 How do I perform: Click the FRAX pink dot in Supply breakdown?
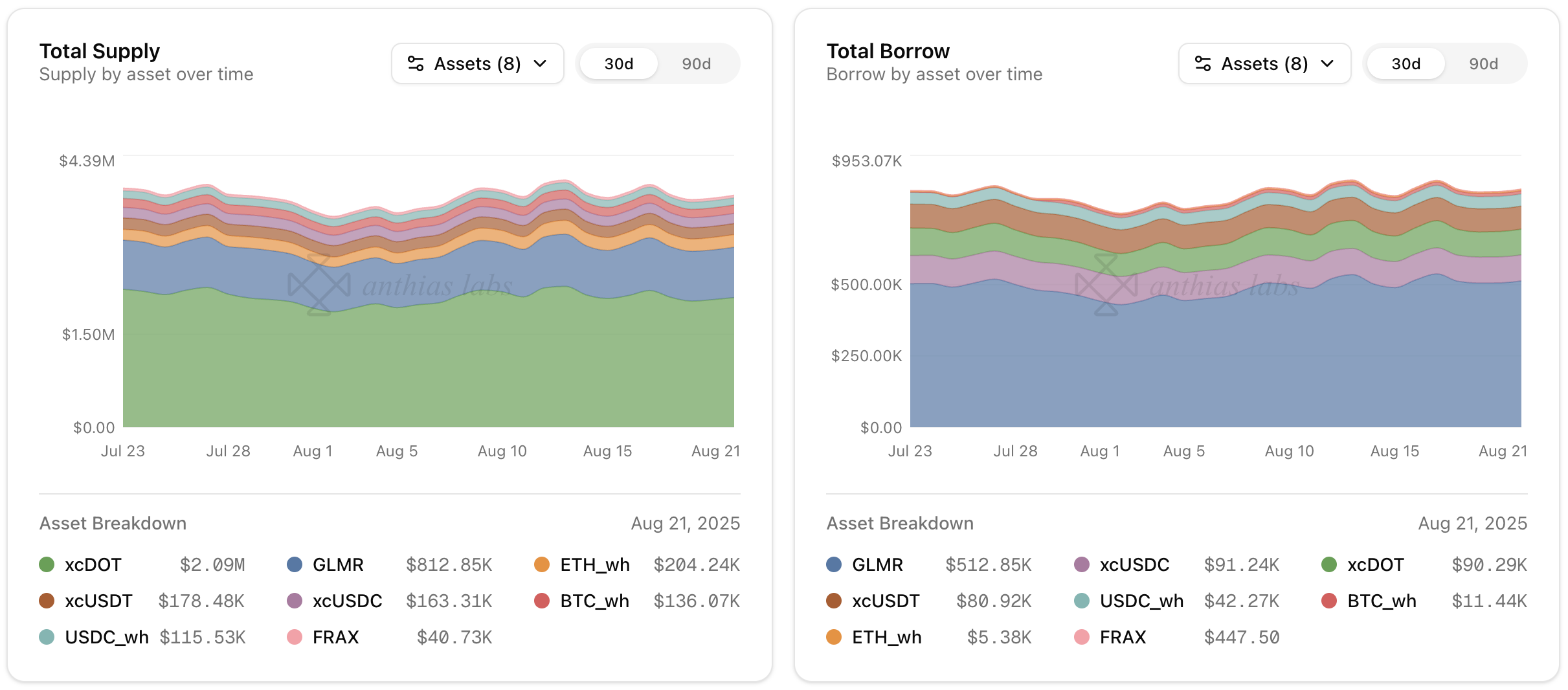click(x=295, y=637)
